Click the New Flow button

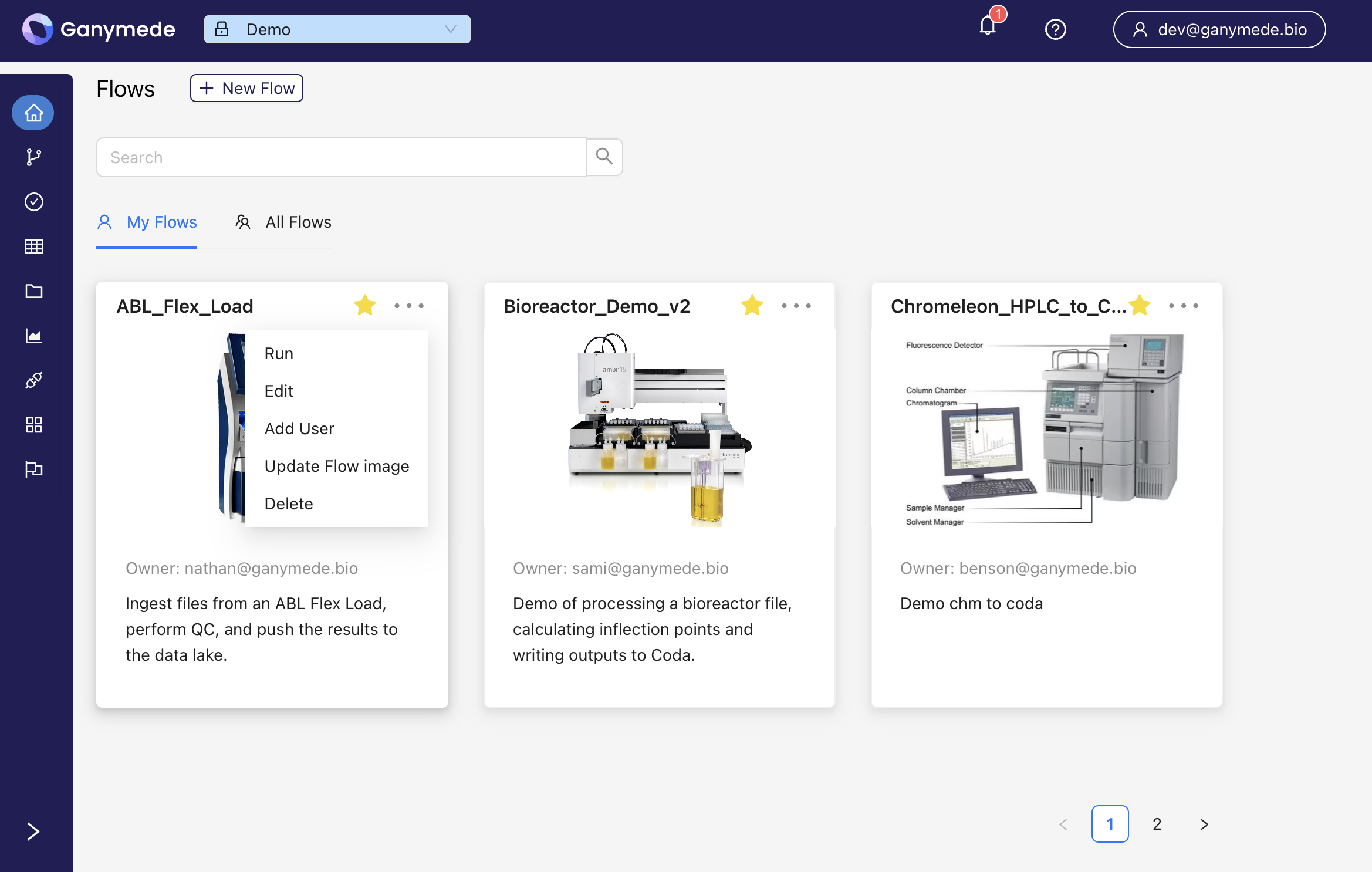pyautogui.click(x=246, y=88)
